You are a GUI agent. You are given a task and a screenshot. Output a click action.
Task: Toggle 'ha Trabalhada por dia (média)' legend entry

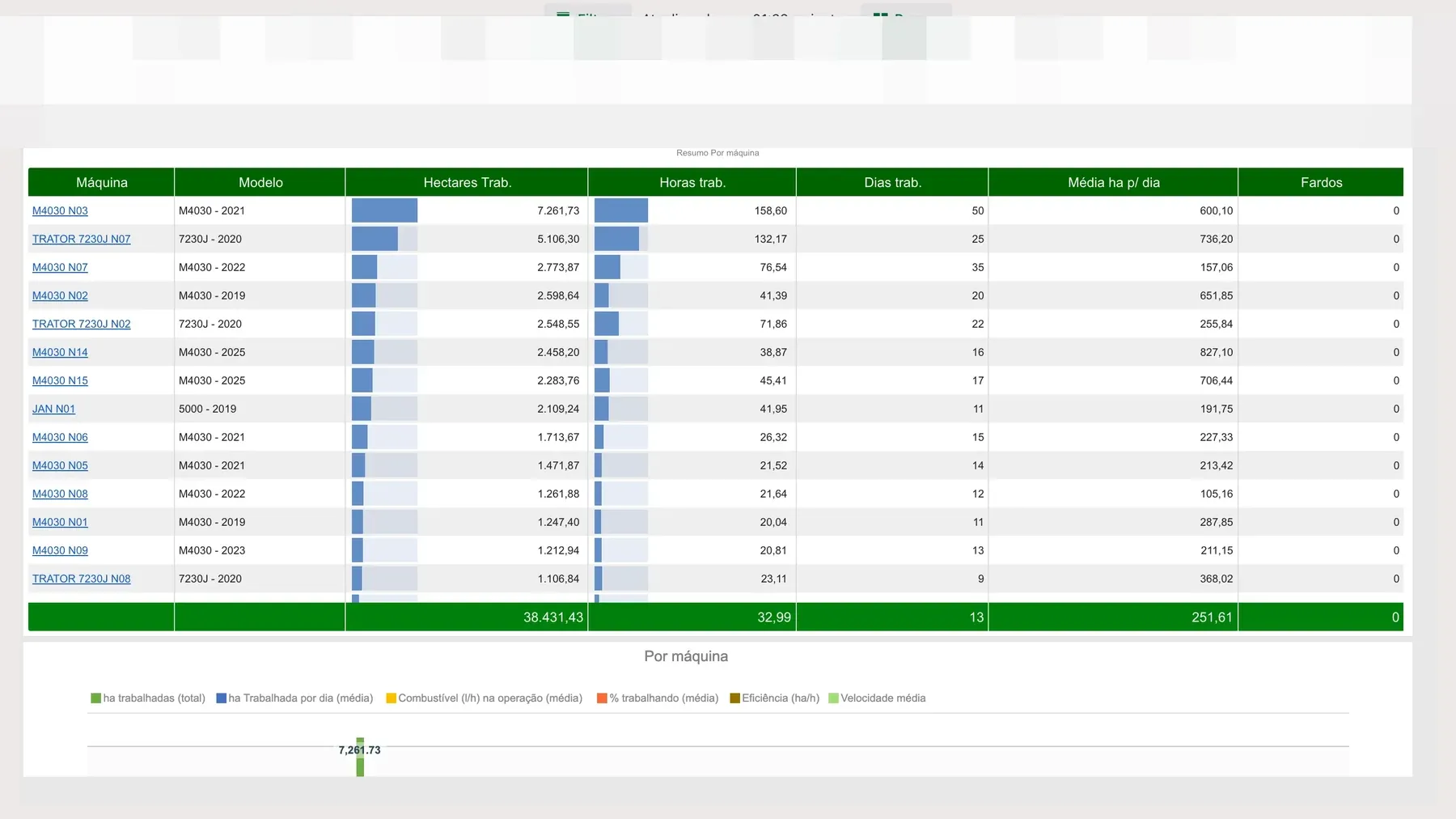click(x=294, y=698)
